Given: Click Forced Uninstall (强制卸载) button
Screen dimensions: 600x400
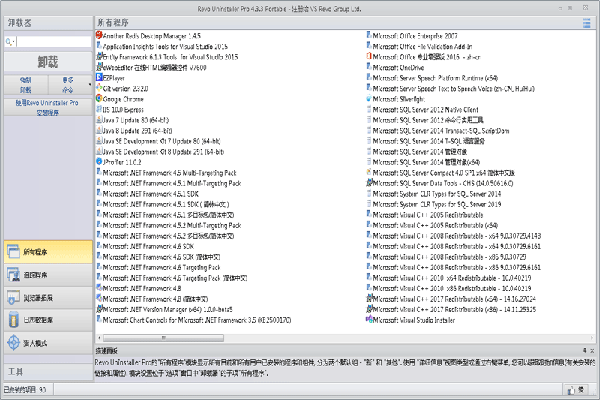Looking at the screenshot, I should tap(26, 85).
